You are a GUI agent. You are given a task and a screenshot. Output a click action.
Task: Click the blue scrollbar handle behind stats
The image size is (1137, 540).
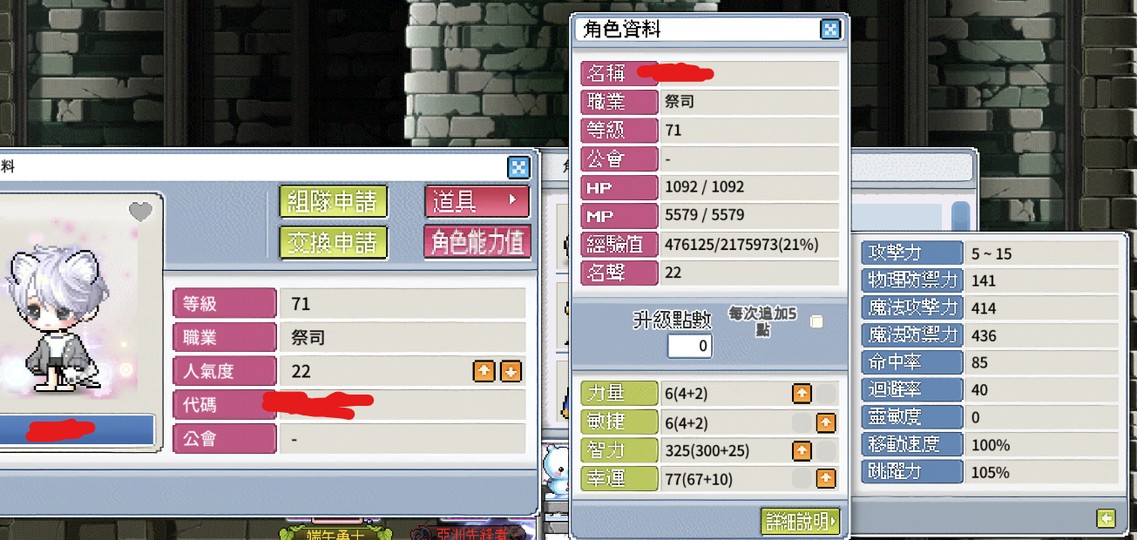[960, 216]
